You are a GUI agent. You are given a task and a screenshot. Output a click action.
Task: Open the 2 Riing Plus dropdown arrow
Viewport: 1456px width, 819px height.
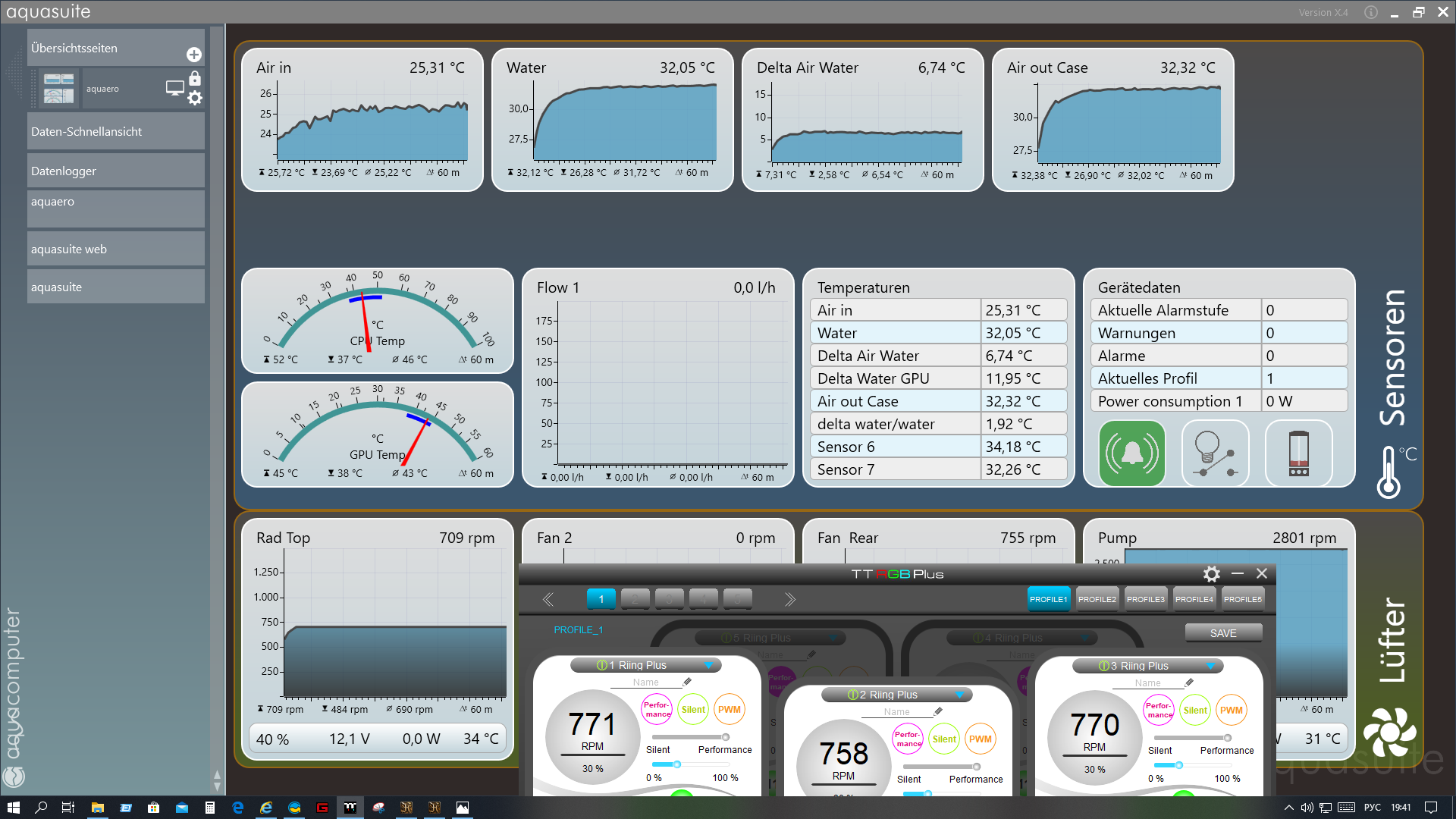(x=959, y=695)
